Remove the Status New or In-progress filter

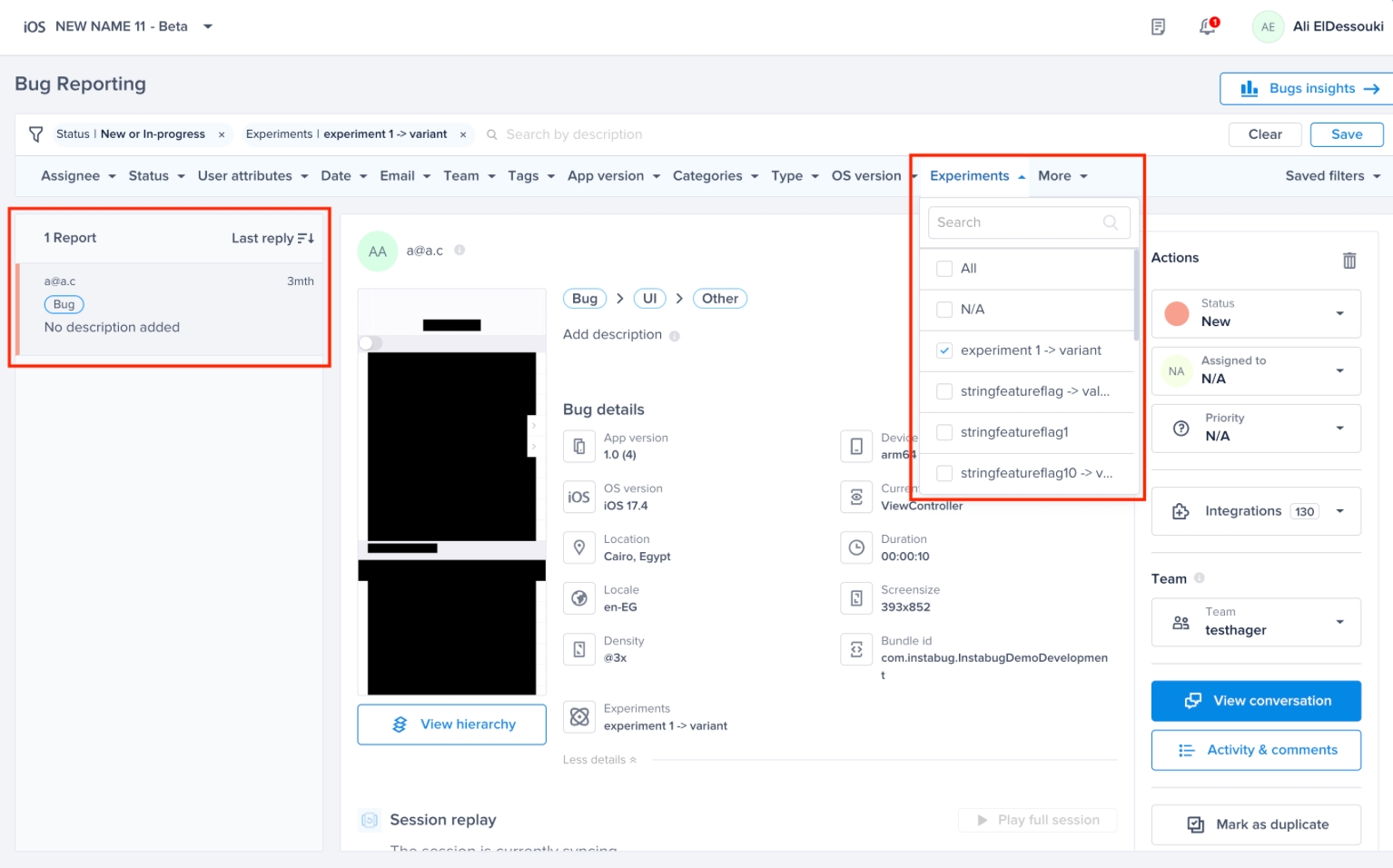click(222, 134)
